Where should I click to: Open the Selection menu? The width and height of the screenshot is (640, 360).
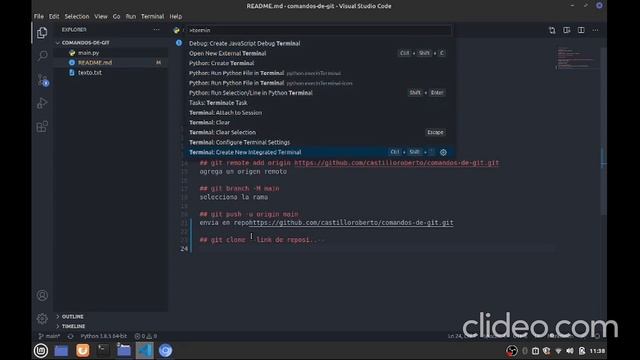tap(77, 16)
